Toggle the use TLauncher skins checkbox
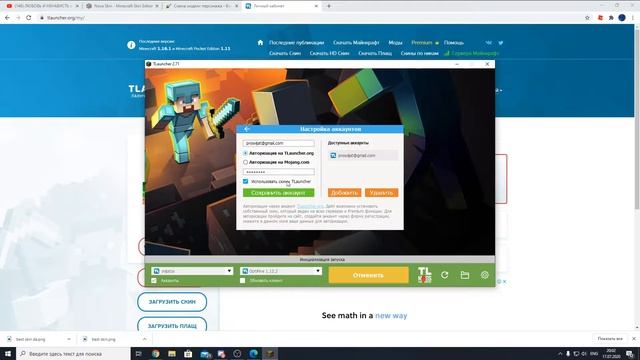The height and width of the screenshot is (360, 640). (x=245, y=181)
